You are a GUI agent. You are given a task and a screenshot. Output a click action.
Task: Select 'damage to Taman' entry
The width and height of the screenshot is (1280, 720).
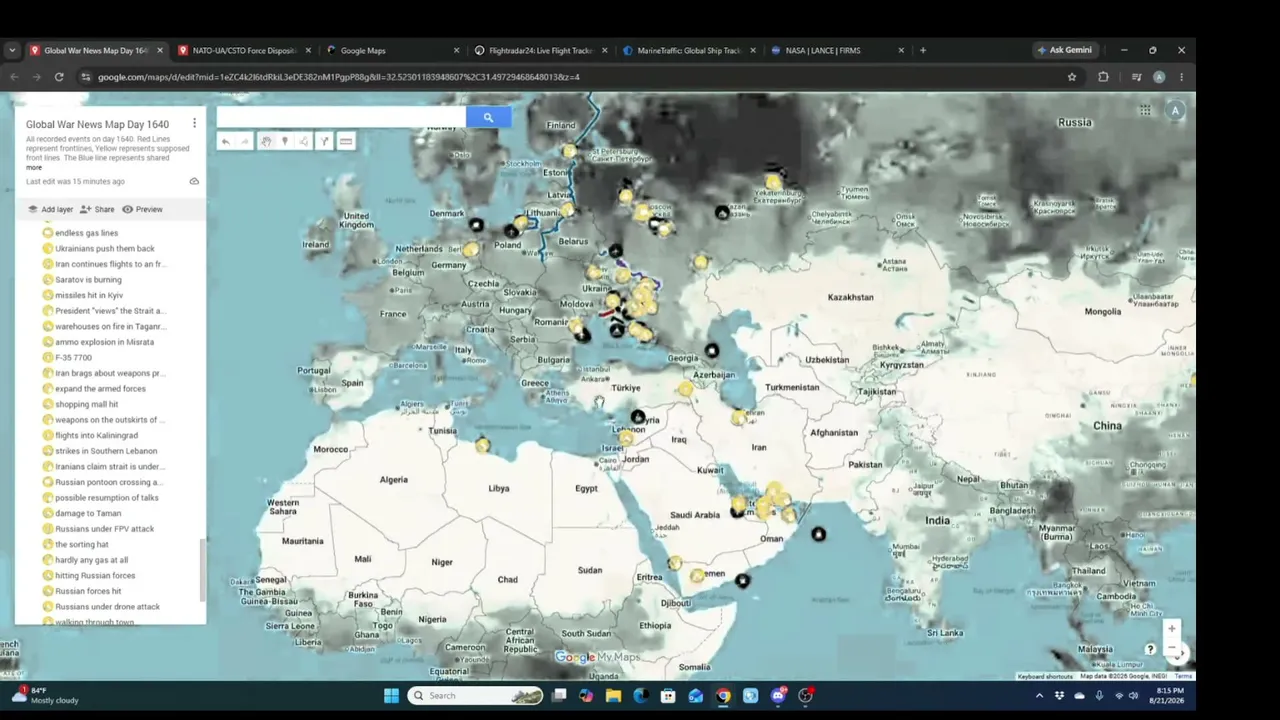pos(88,513)
